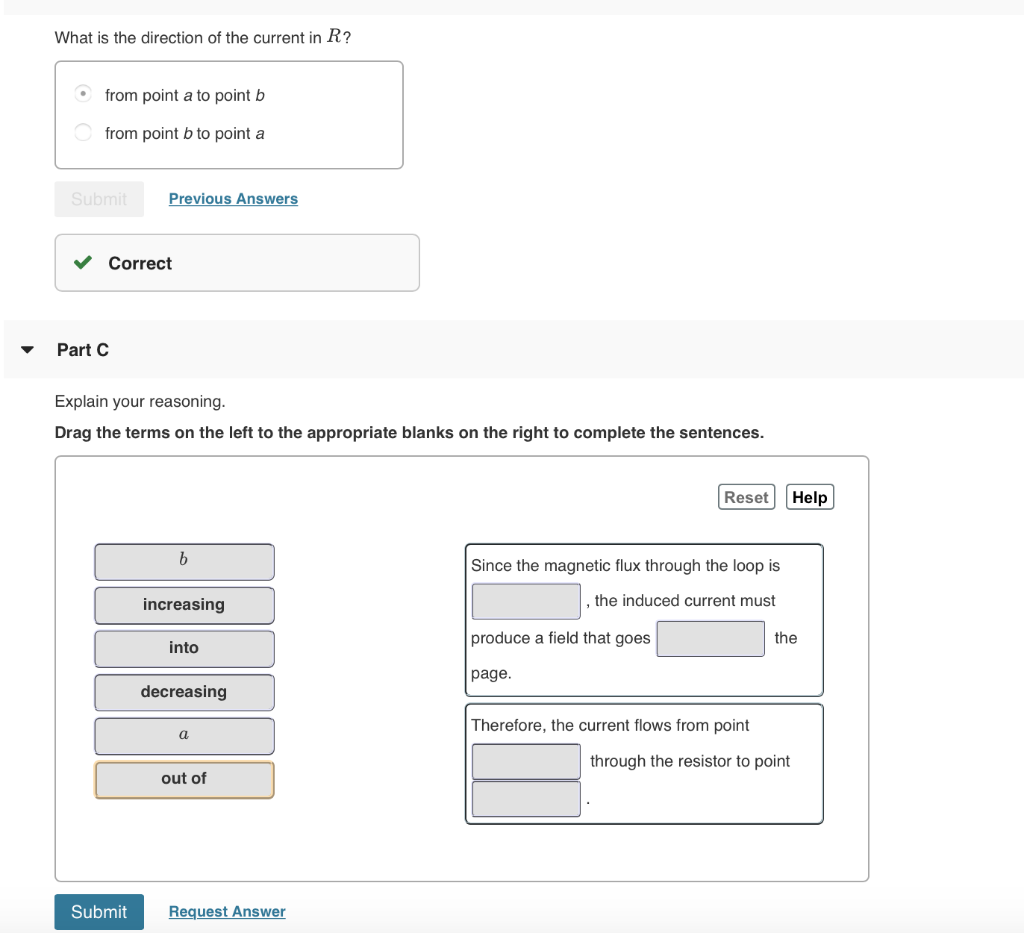Select 'from point b to point a' radio option

pos(85,133)
